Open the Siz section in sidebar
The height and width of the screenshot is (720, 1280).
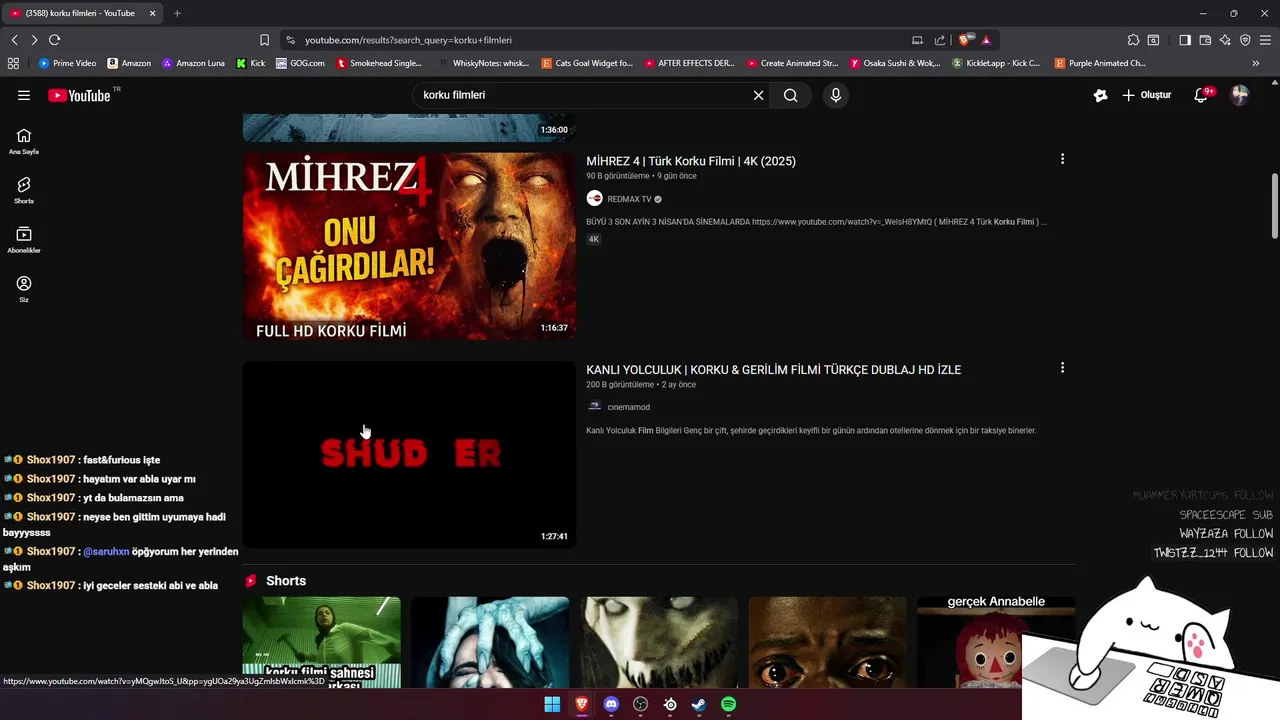[24, 289]
